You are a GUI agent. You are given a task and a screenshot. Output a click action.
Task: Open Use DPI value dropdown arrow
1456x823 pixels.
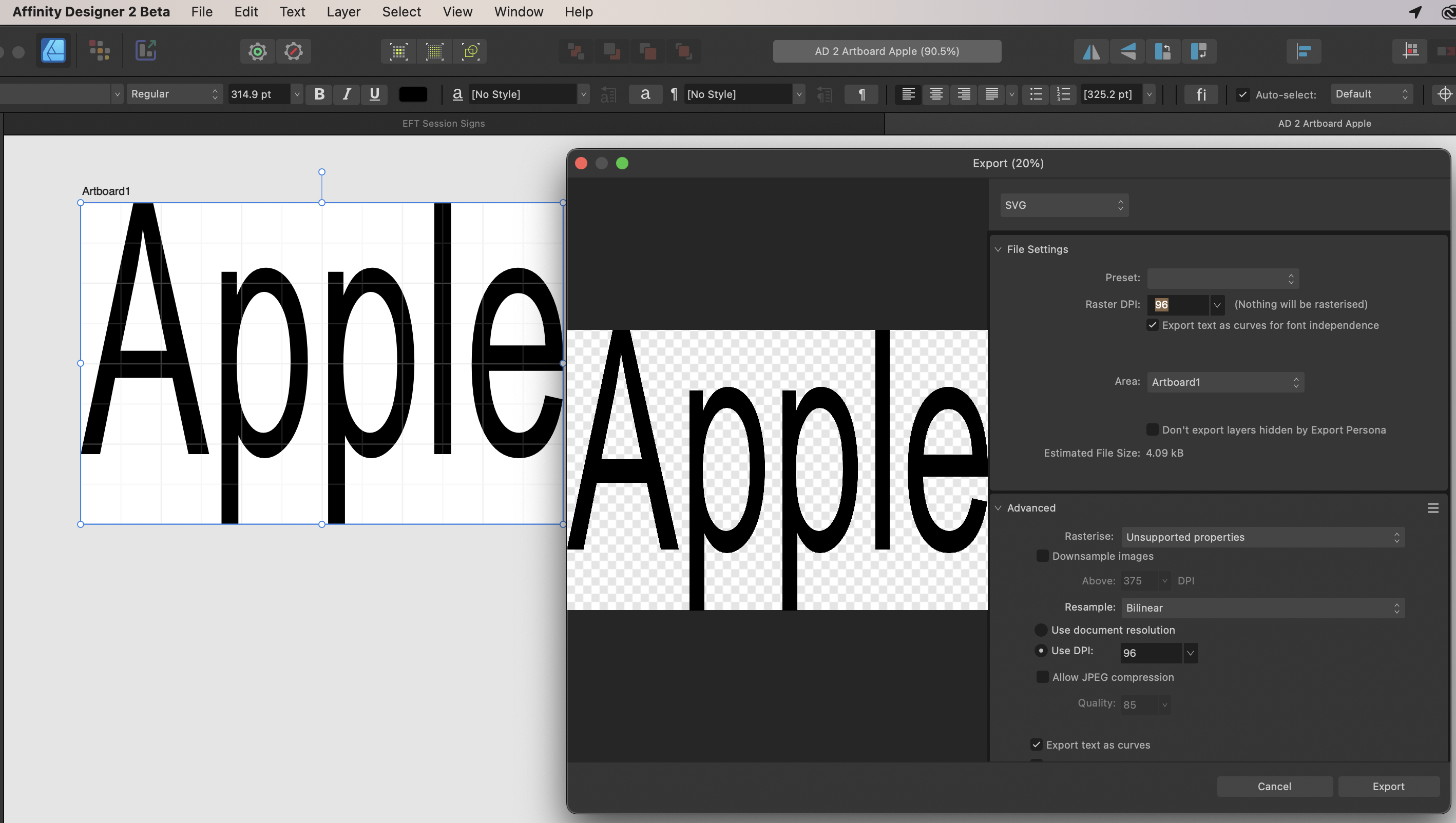pos(1190,653)
